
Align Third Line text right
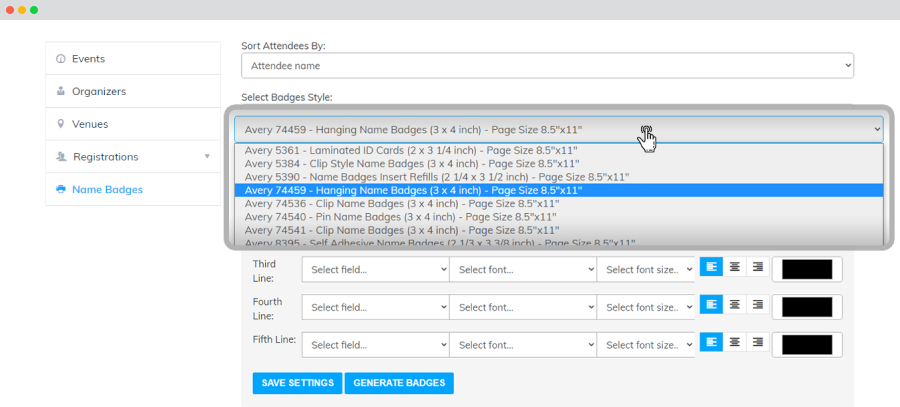click(x=758, y=266)
